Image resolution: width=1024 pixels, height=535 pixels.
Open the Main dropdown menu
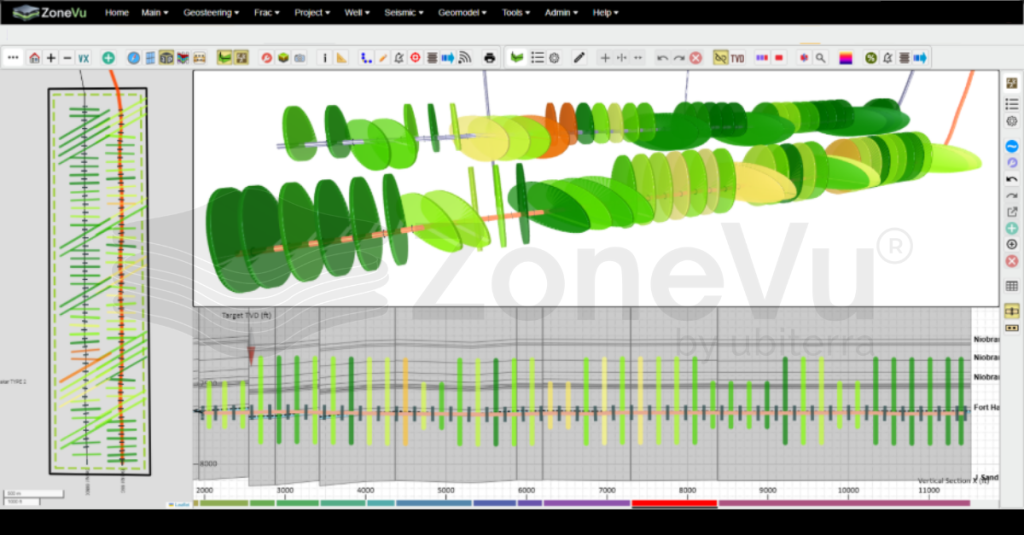pyautogui.click(x=155, y=12)
